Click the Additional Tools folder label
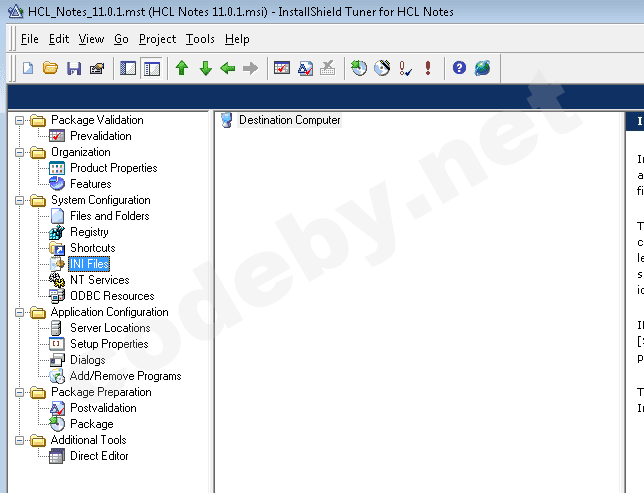 (88, 440)
